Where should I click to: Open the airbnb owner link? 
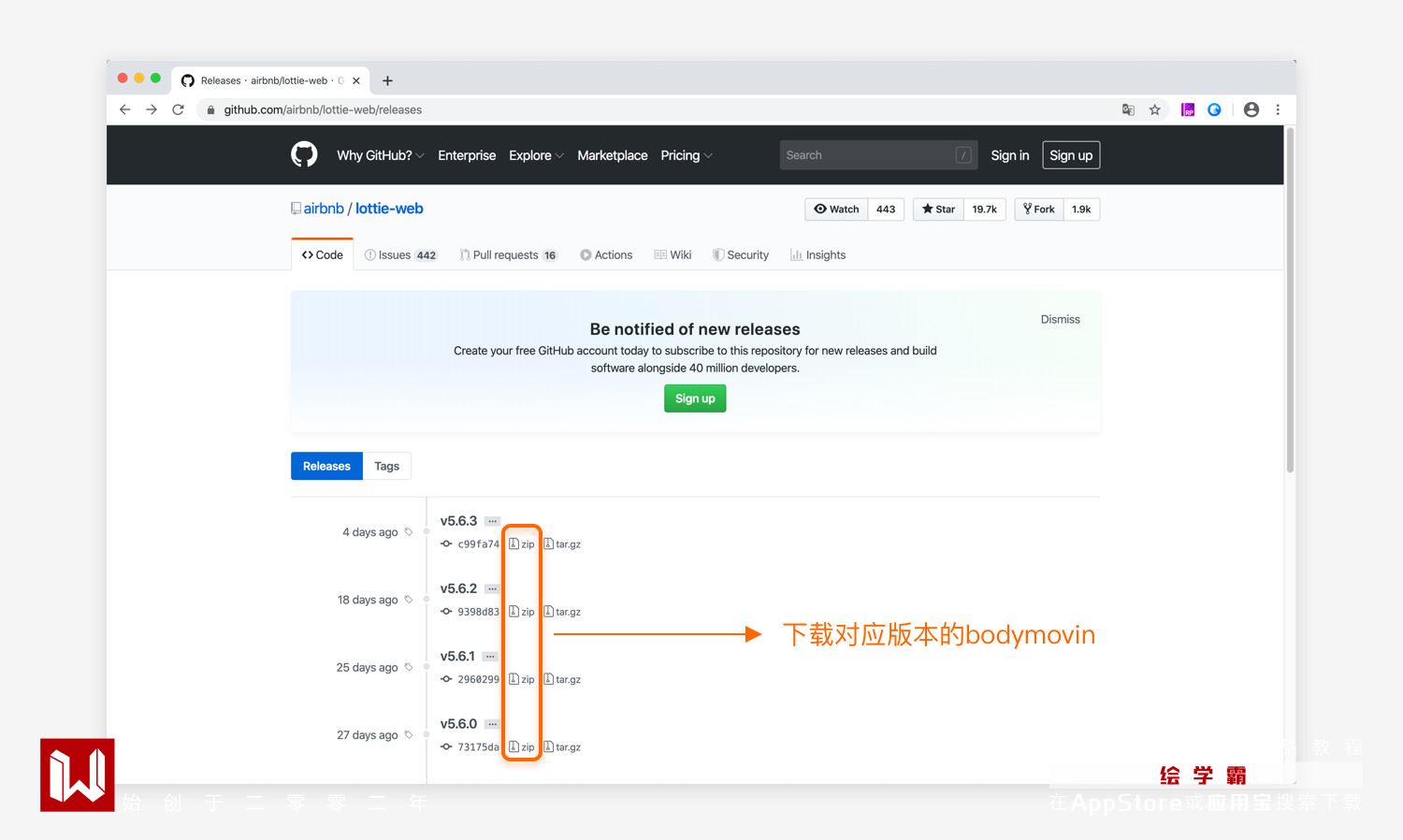click(x=324, y=209)
